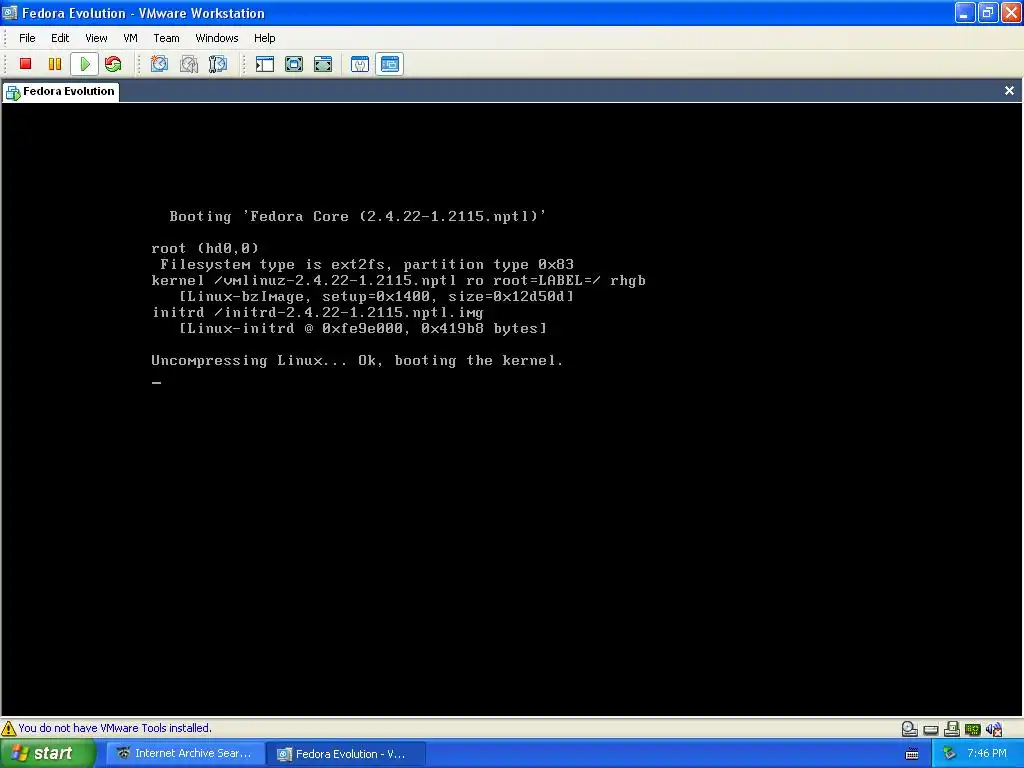Screen dimensions: 1024x768
Task: Activate quick switch mode icon
Action: point(323,64)
